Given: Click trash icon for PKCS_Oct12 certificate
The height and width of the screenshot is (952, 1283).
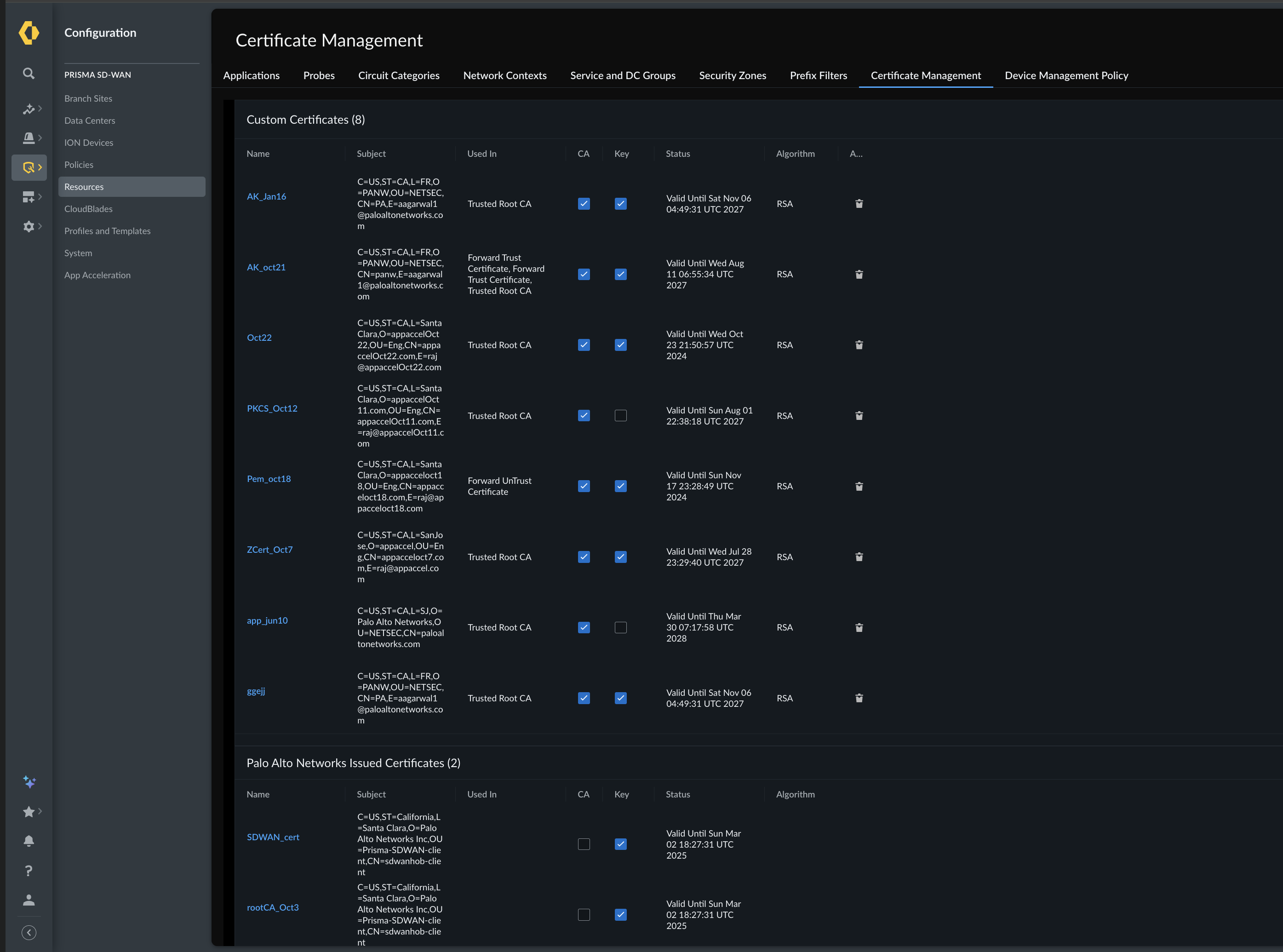Looking at the screenshot, I should (x=859, y=415).
